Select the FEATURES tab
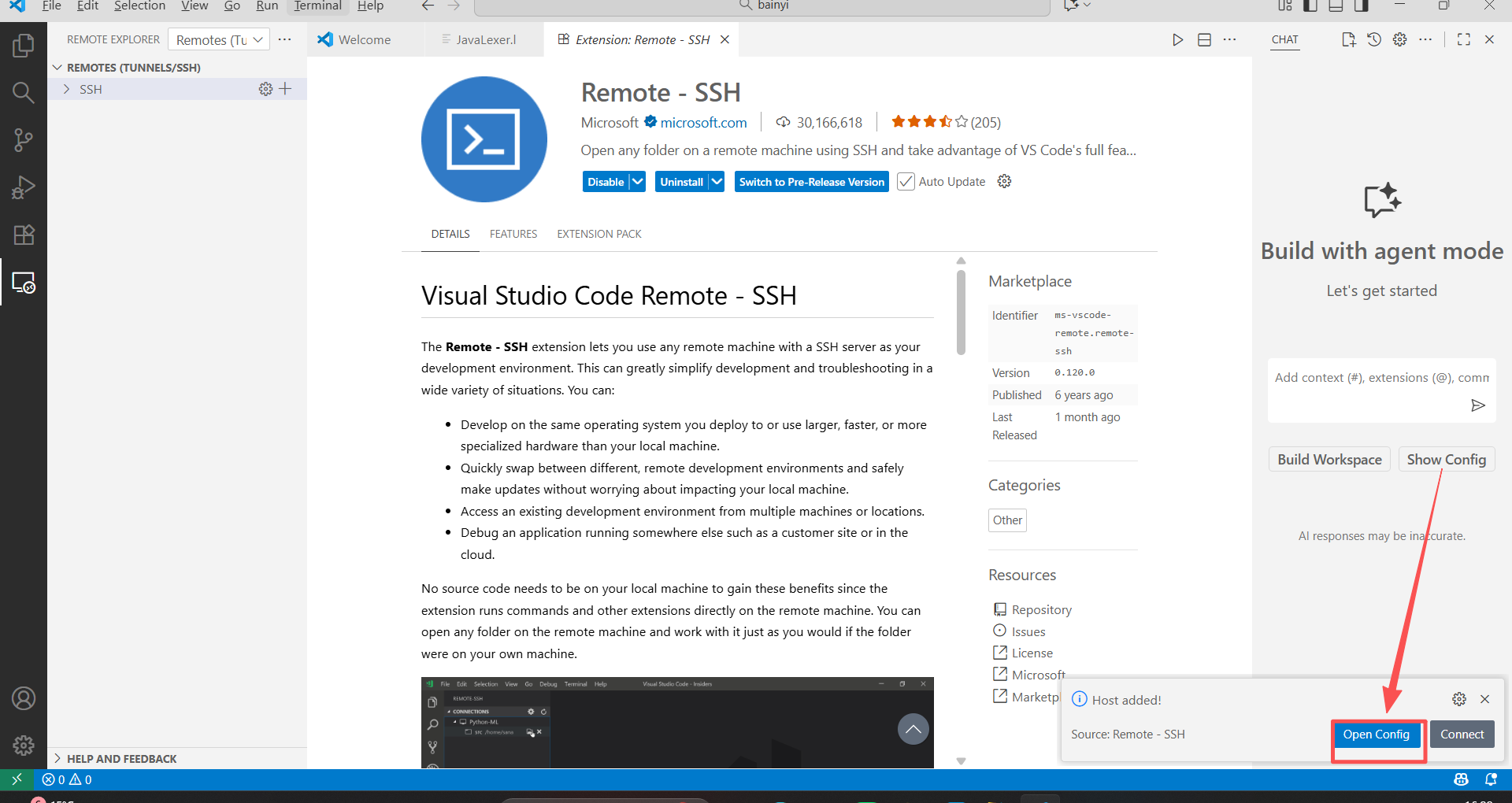The image size is (1512, 803). [513, 234]
